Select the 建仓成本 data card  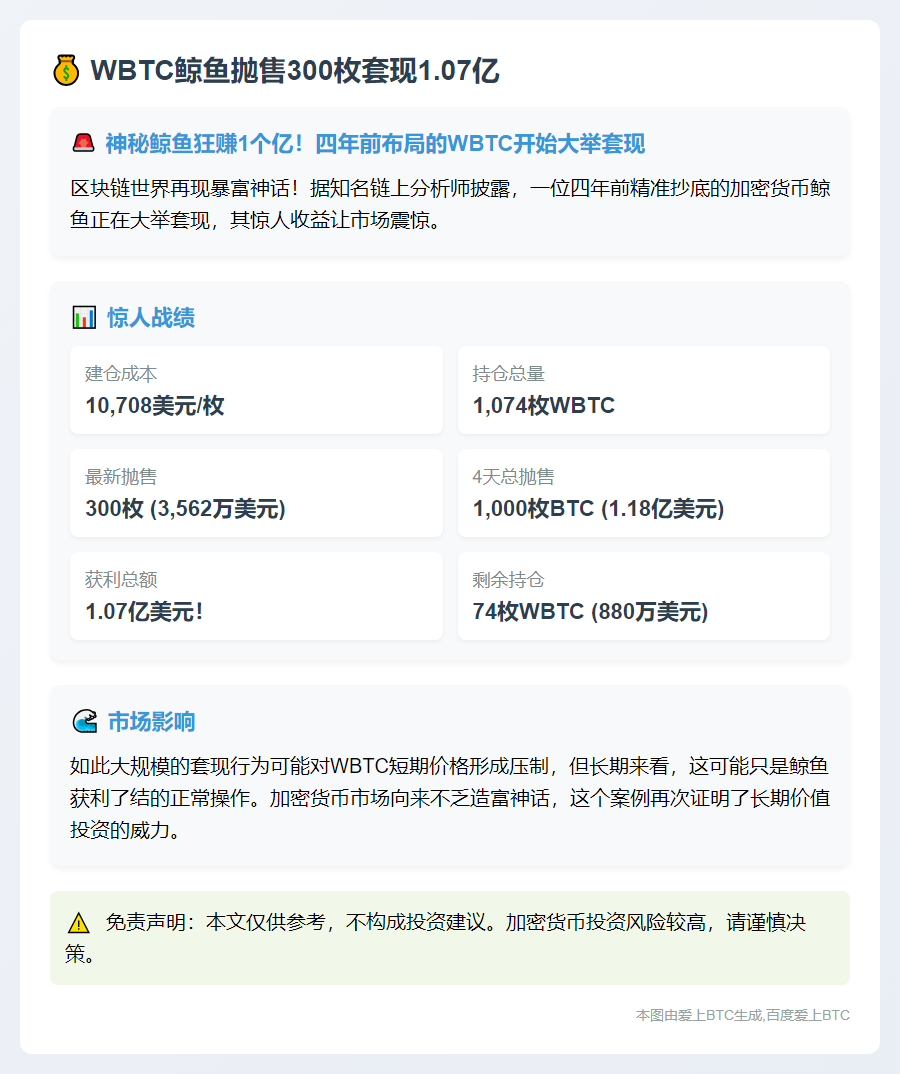[x=256, y=390]
